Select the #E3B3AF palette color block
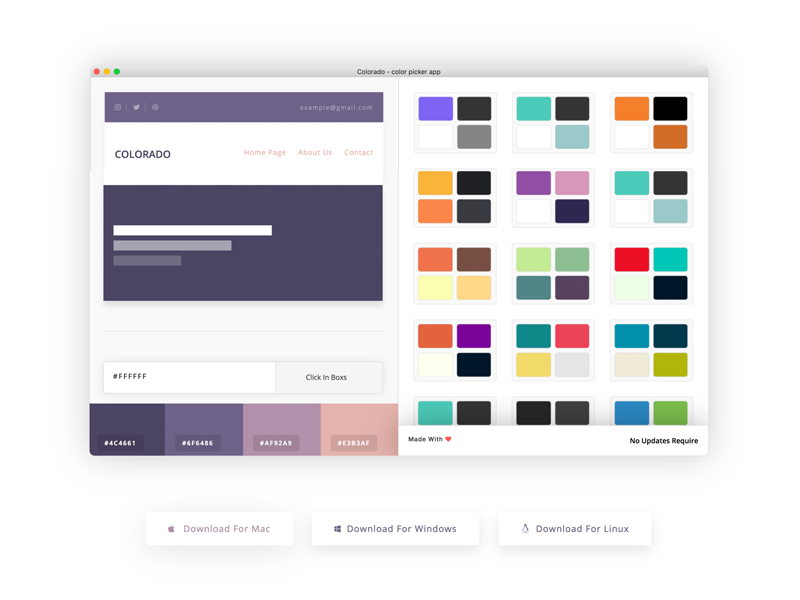 pos(359,430)
